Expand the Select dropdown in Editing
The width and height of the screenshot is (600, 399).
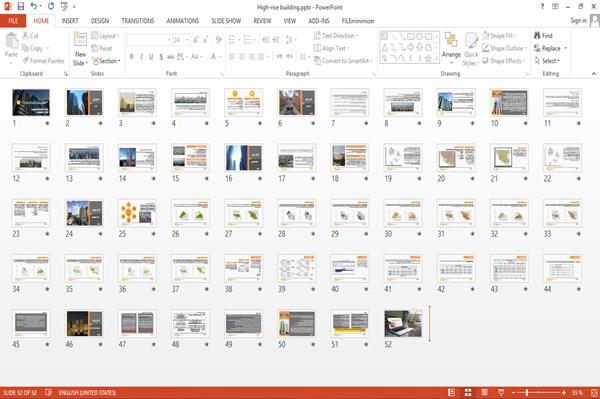[547, 61]
